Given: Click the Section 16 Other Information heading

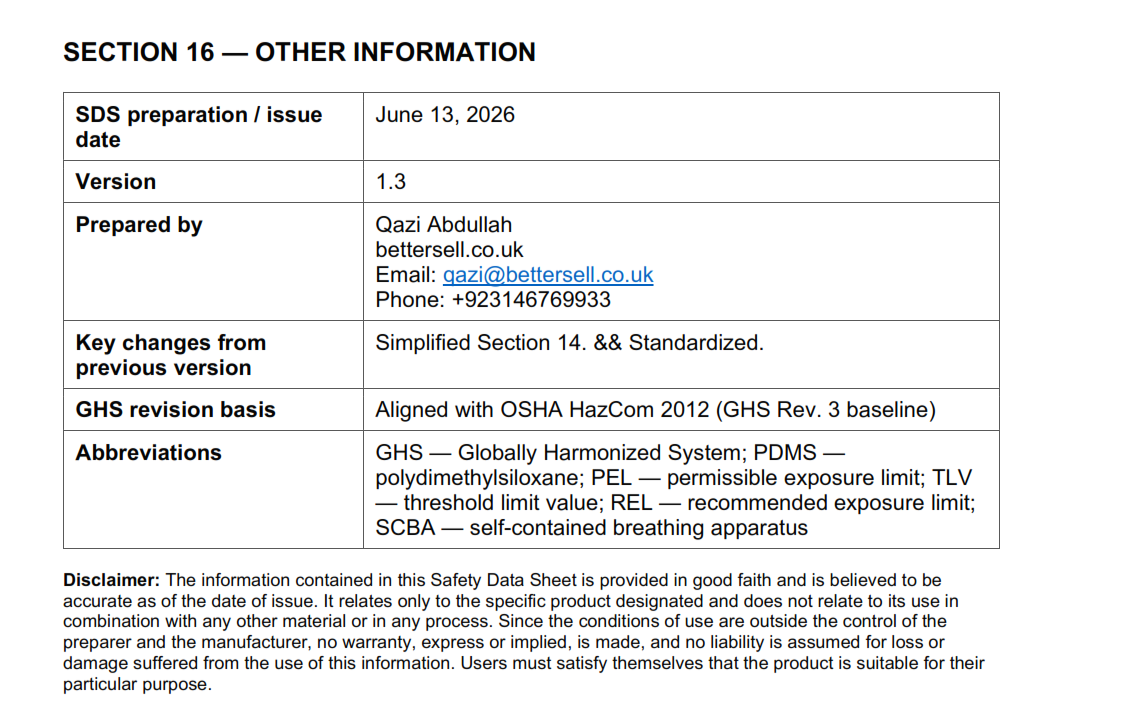Looking at the screenshot, I should [299, 52].
